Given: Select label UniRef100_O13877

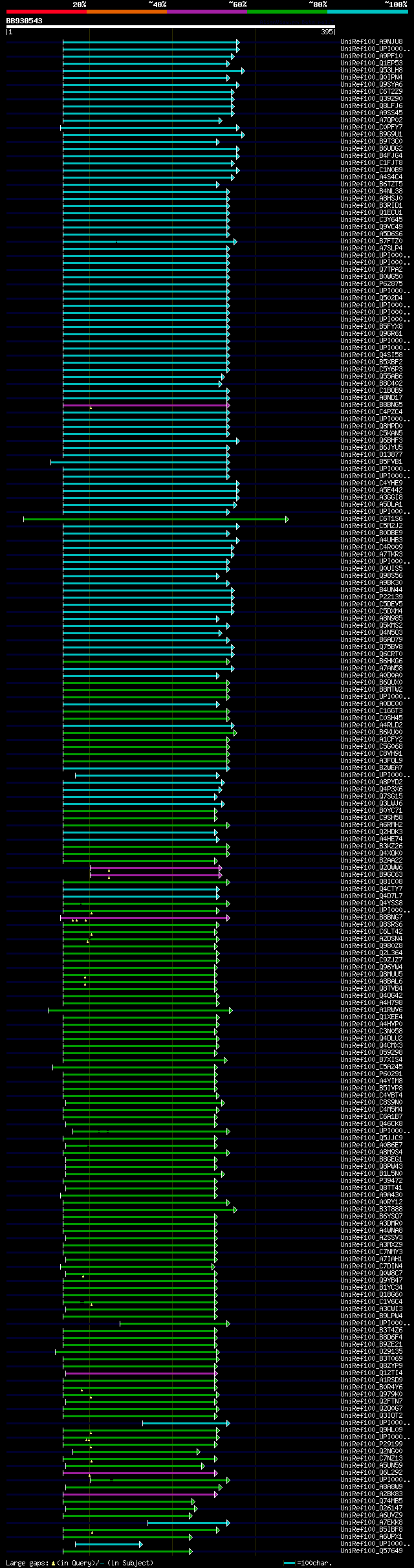Looking at the screenshot, I should [371, 455].
